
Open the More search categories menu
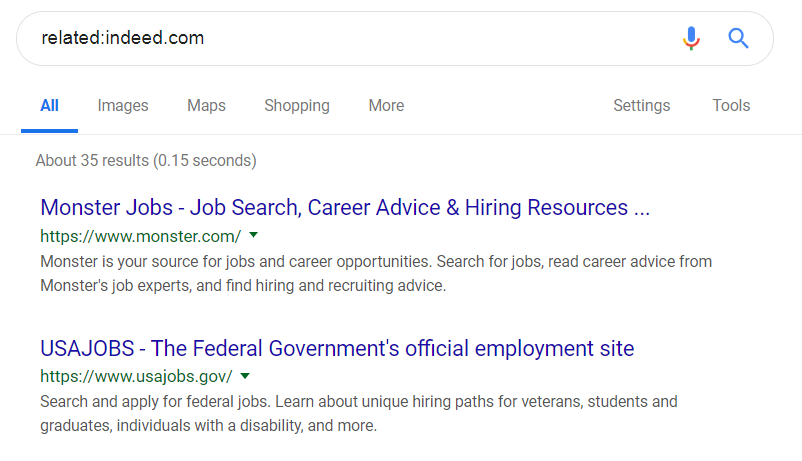point(386,105)
